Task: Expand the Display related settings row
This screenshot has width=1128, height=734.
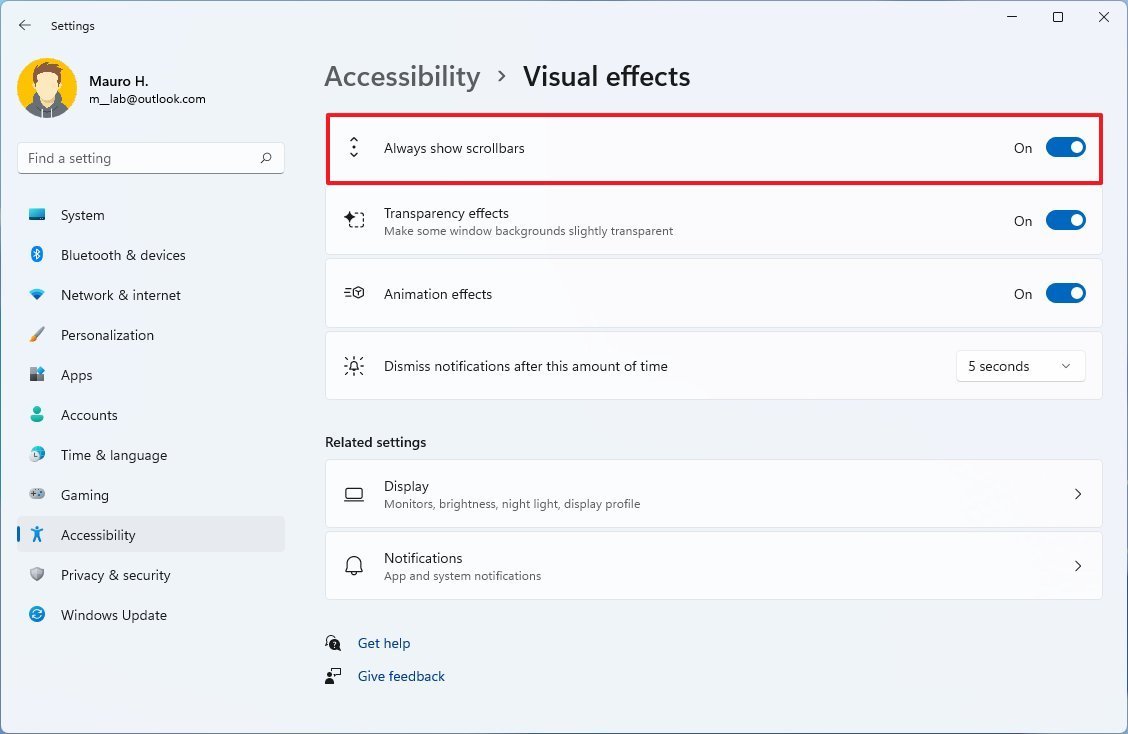Action: click(x=713, y=493)
